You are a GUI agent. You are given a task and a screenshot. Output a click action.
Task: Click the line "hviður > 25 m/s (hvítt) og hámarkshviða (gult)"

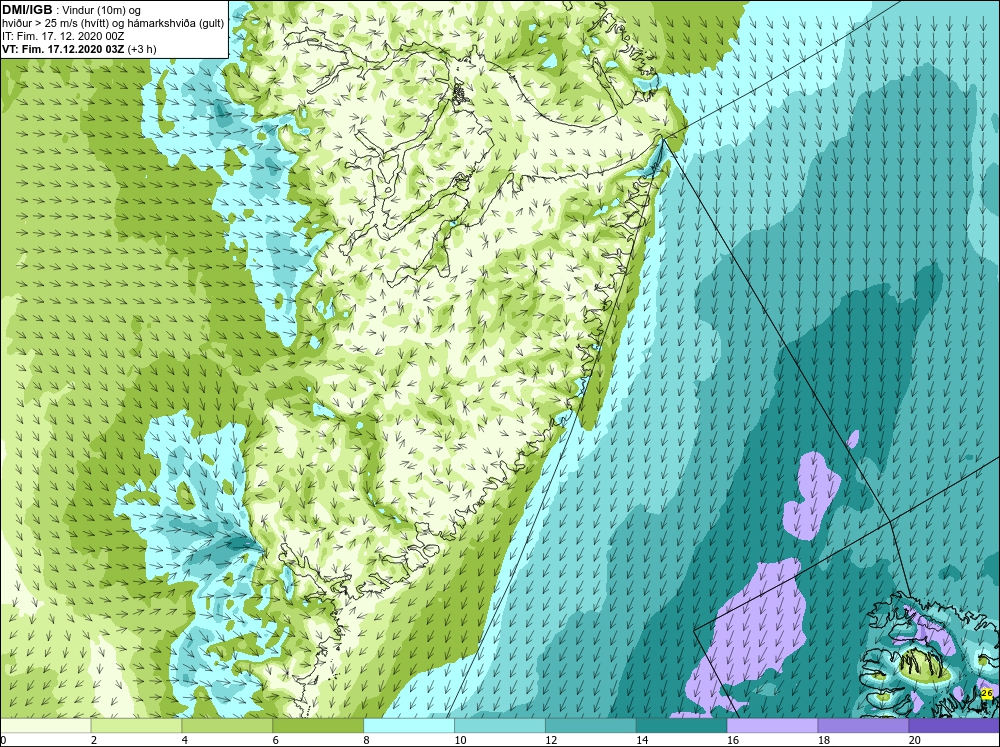(113, 24)
